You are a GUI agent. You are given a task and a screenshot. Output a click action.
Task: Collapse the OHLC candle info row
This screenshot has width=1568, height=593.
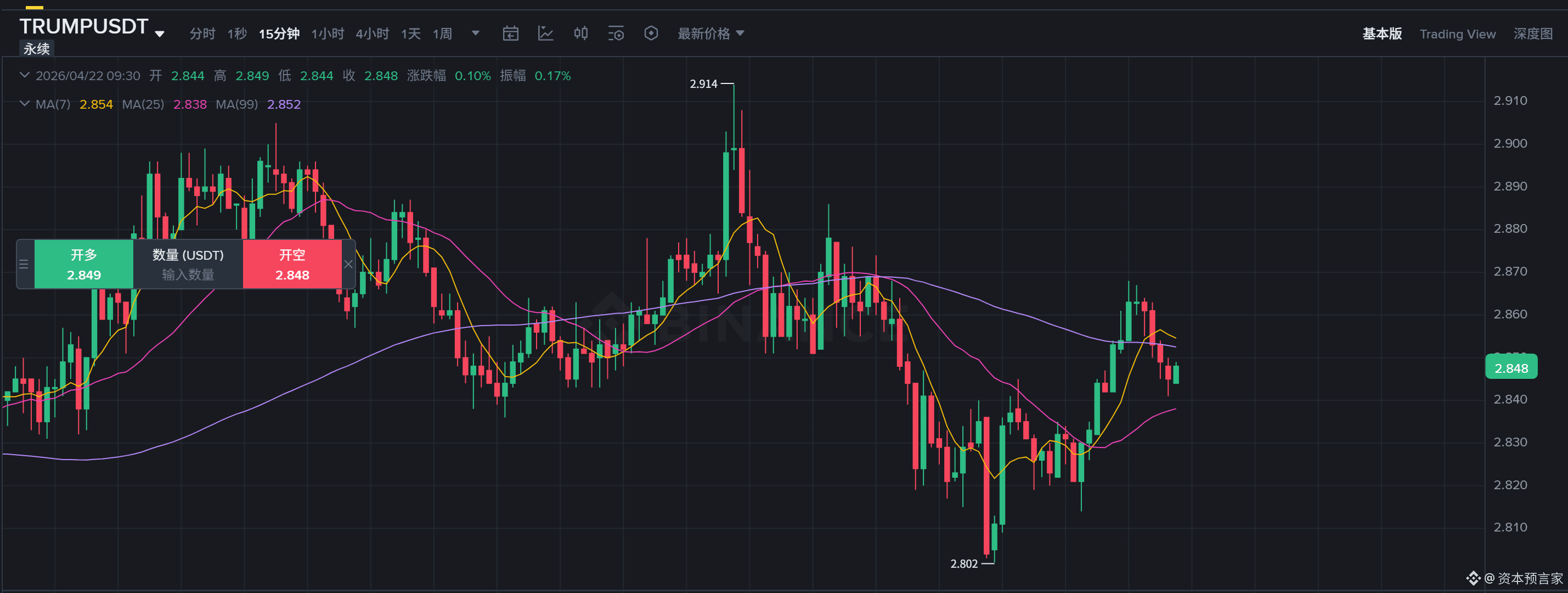[x=24, y=75]
